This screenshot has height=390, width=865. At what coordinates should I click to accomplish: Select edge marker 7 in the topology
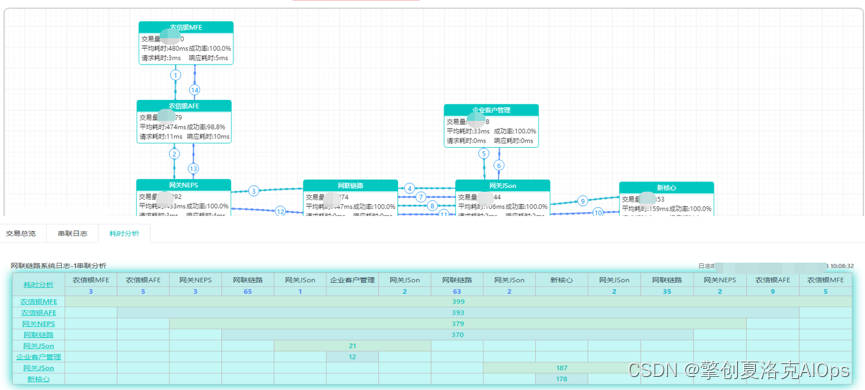pos(420,197)
